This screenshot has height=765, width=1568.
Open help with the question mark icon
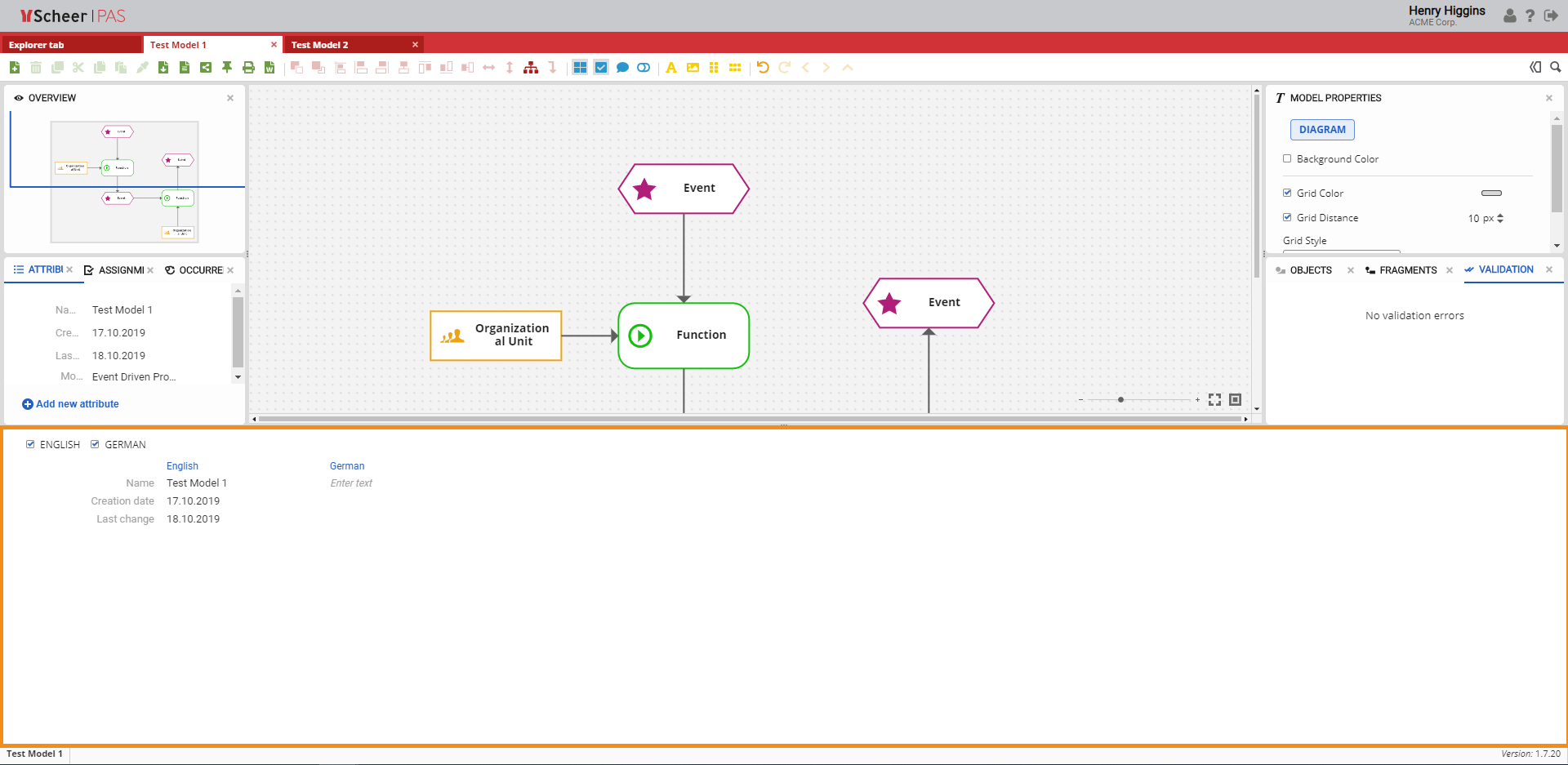point(1530,16)
